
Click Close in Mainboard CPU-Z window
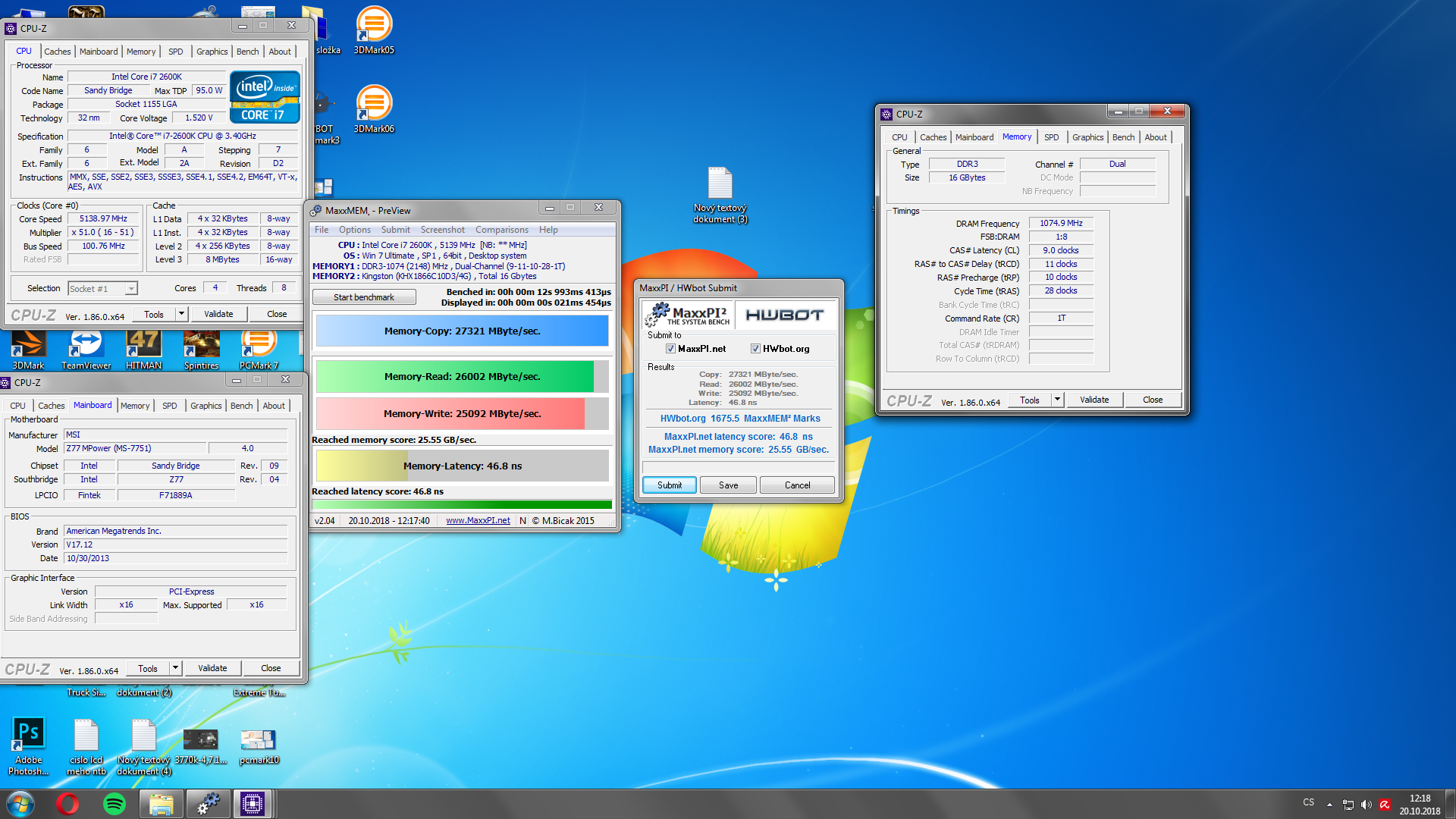[271, 668]
